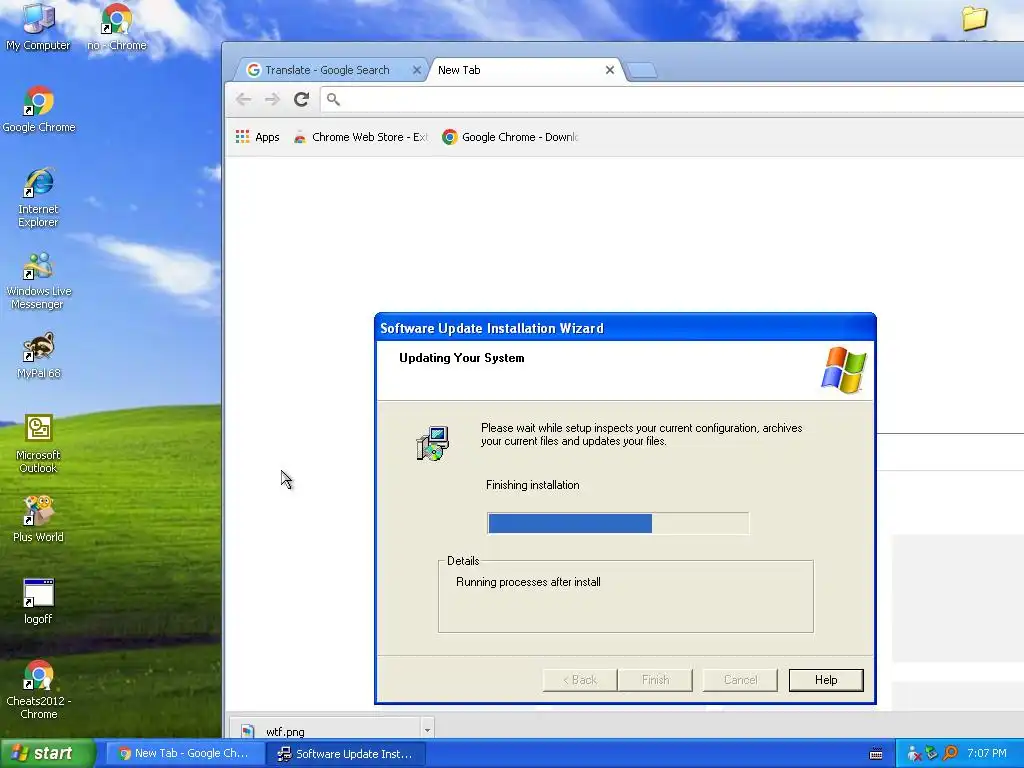
Task: Focus the Chrome address bar
Action: [x=673, y=99]
